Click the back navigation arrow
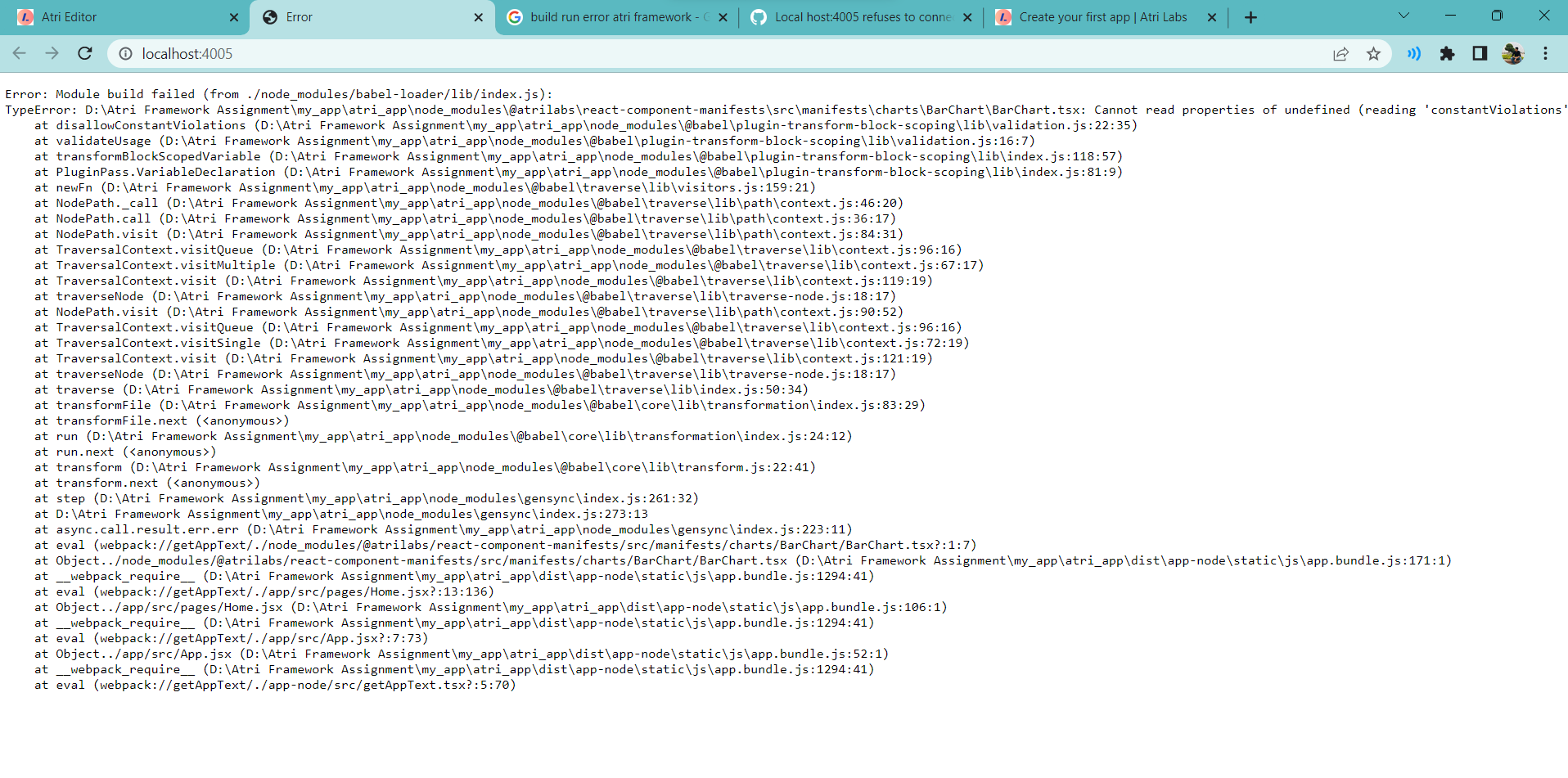This screenshot has height=778, width=1568. click(19, 53)
